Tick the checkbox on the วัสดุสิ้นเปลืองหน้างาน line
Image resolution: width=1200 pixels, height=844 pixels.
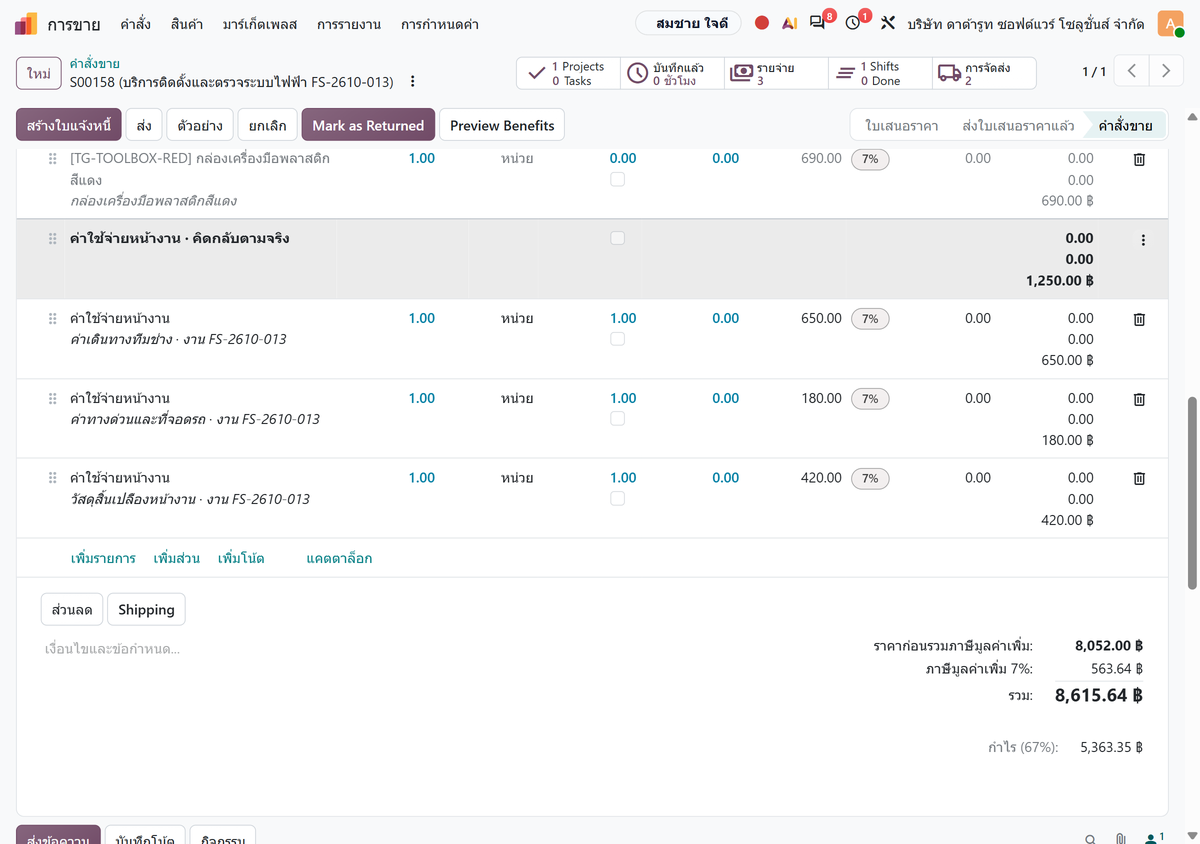pyautogui.click(x=617, y=498)
